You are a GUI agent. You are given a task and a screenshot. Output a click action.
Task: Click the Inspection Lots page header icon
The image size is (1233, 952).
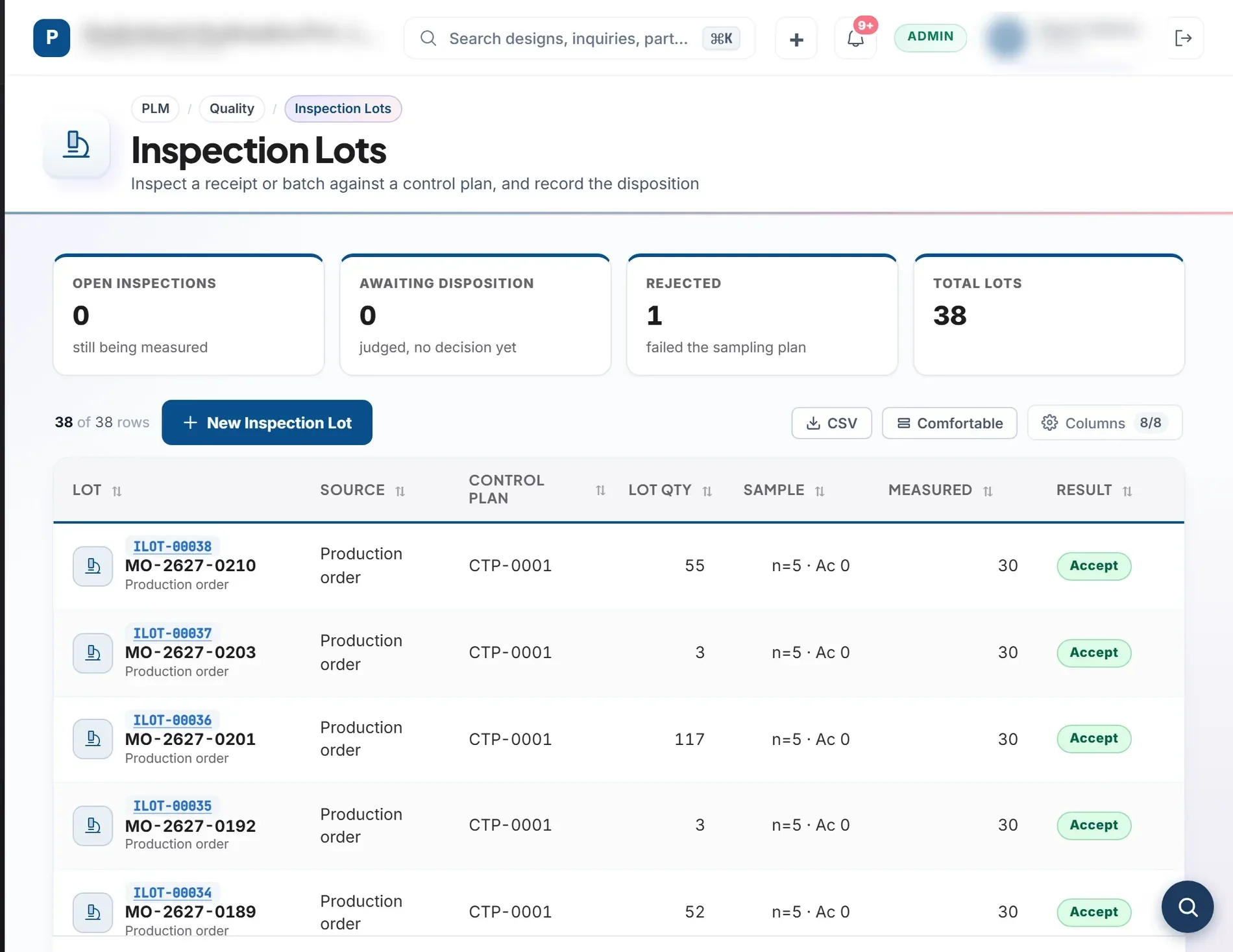pos(77,145)
